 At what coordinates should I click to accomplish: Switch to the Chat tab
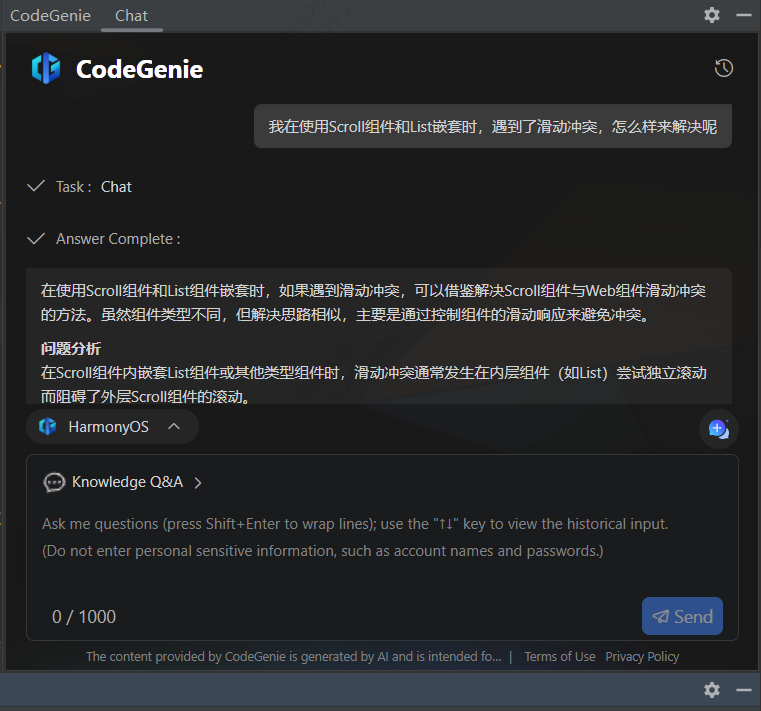[x=132, y=16]
